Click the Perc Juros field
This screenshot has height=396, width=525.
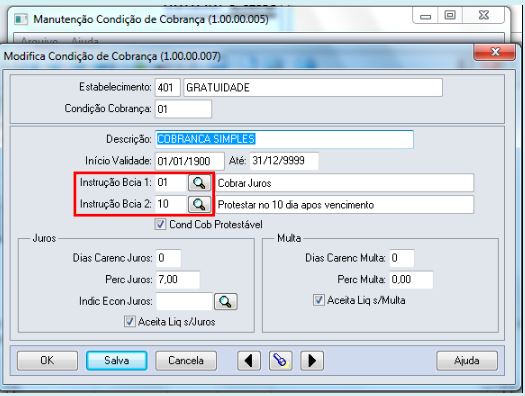pyautogui.click(x=177, y=280)
